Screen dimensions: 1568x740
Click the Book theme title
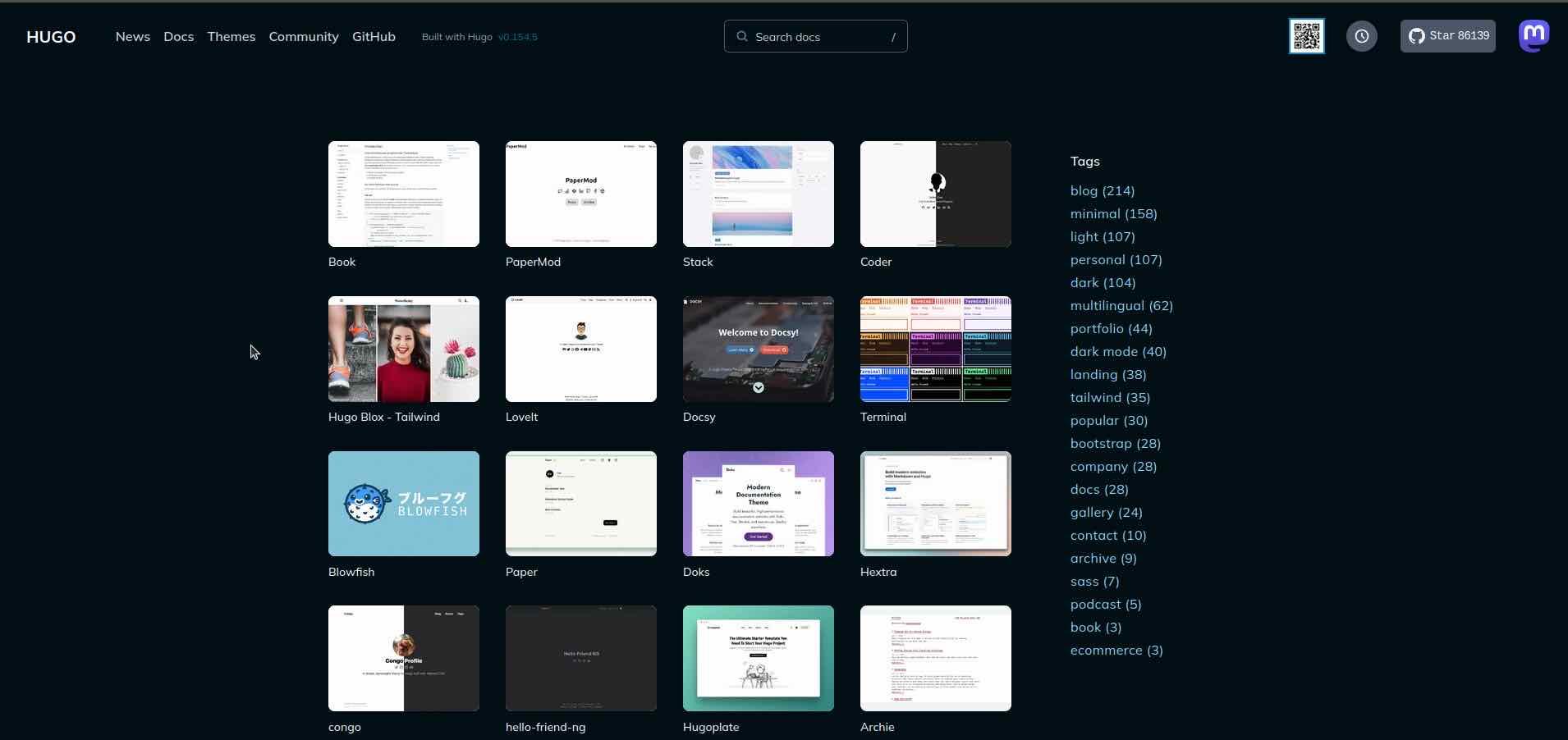tap(342, 262)
